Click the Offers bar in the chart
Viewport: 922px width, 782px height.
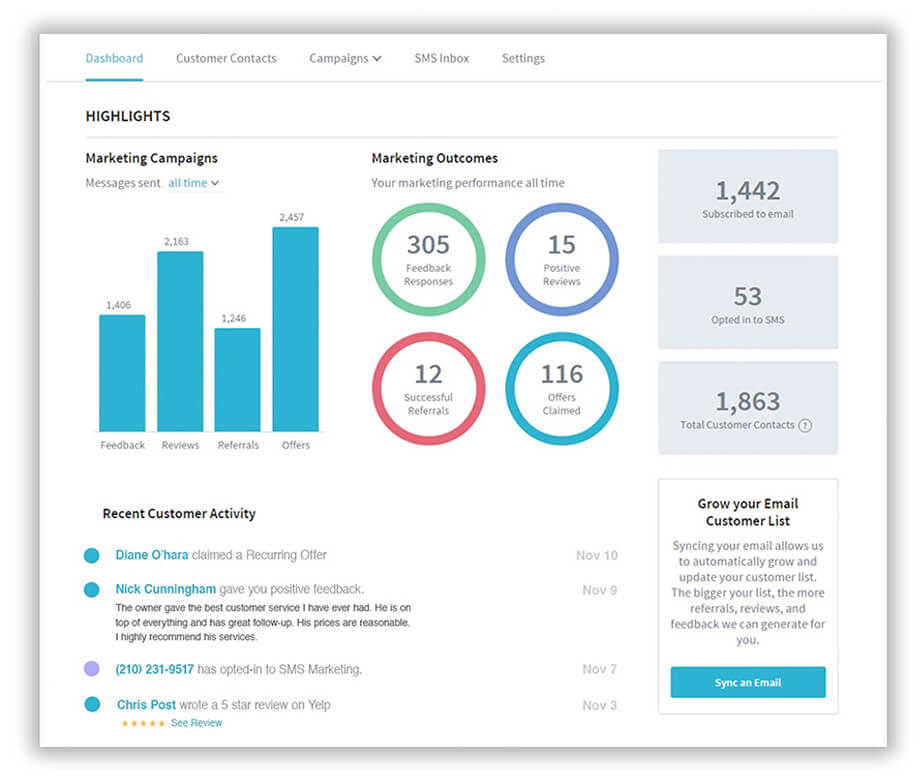(295, 329)
